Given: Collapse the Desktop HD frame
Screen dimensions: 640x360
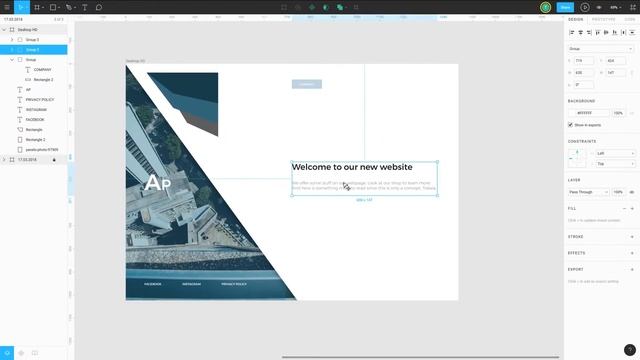Looking at the screenshot, I should (x=4, y=30).
